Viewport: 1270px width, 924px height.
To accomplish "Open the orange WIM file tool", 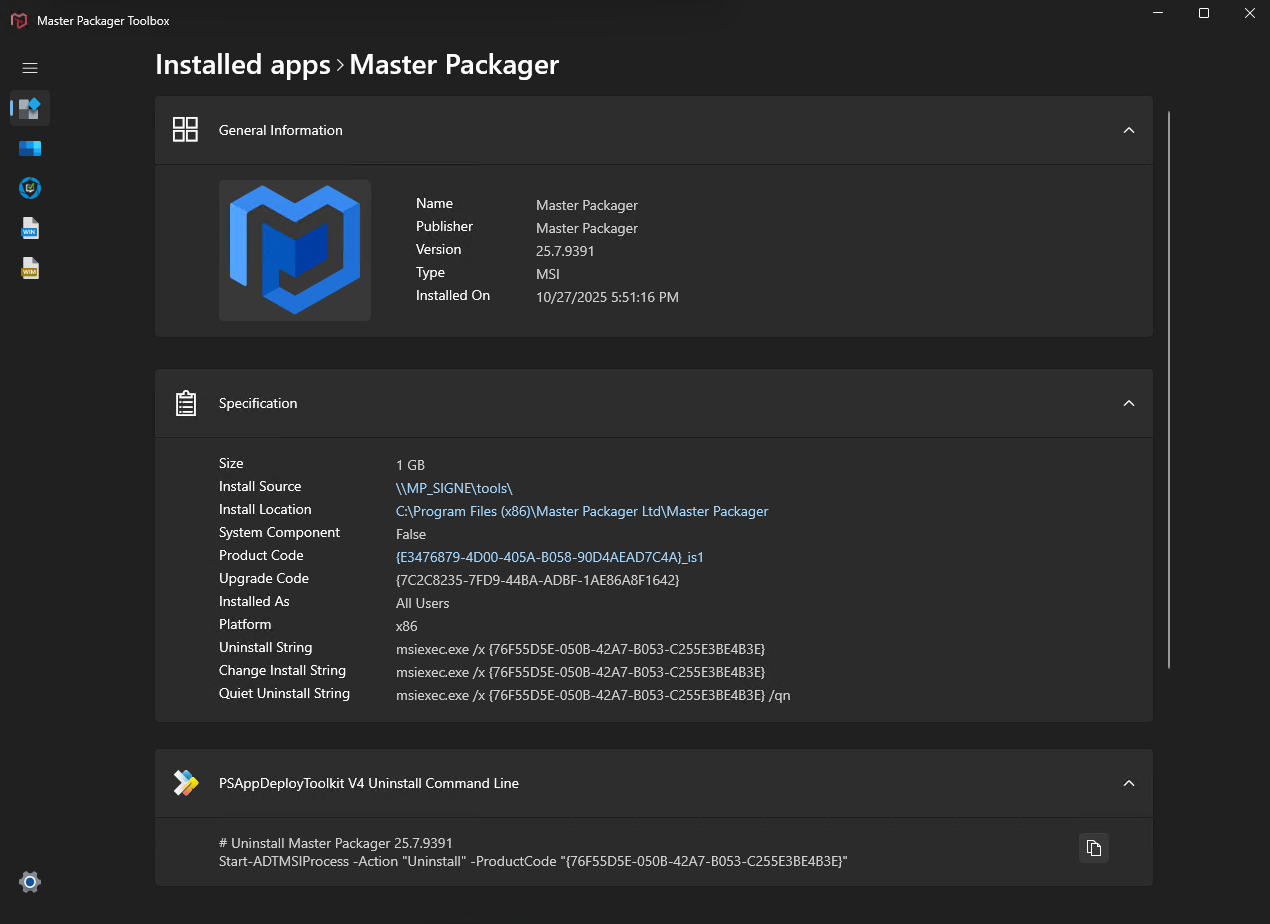I will click(30, 268).
